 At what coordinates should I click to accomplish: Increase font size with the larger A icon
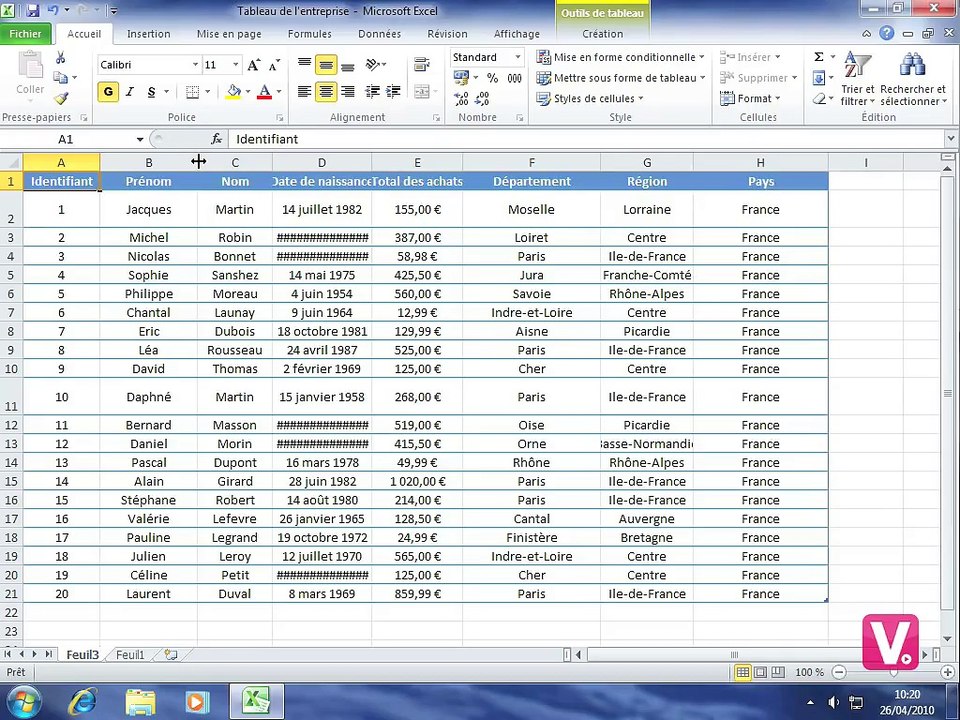(x=253, y=65)
